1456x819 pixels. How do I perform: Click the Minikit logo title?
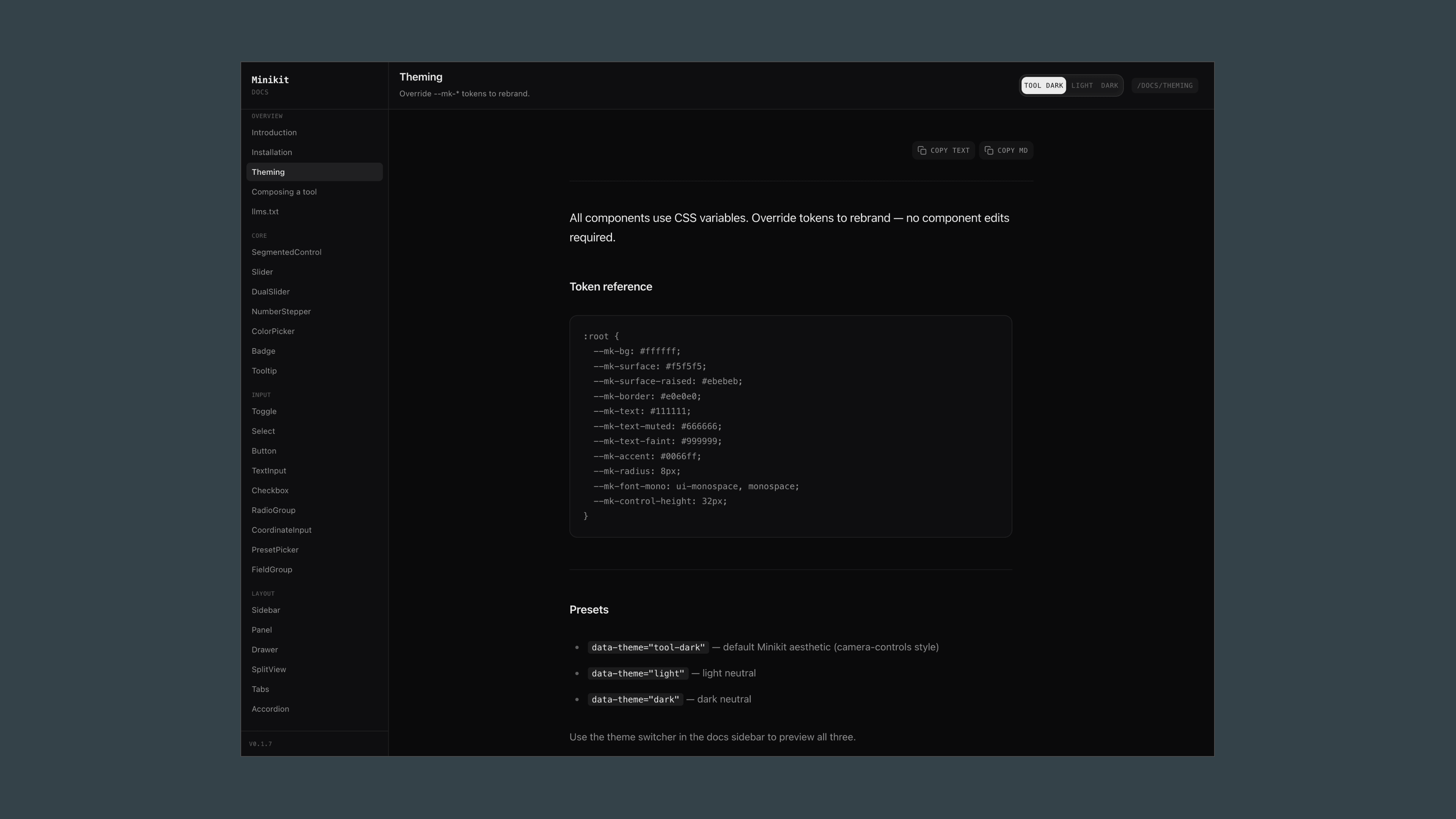pos(270,80)
